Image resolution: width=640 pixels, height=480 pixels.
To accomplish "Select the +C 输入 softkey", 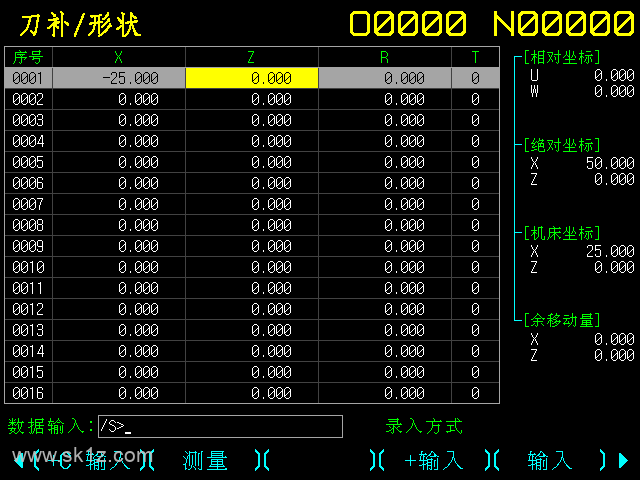I will [89, 461].
